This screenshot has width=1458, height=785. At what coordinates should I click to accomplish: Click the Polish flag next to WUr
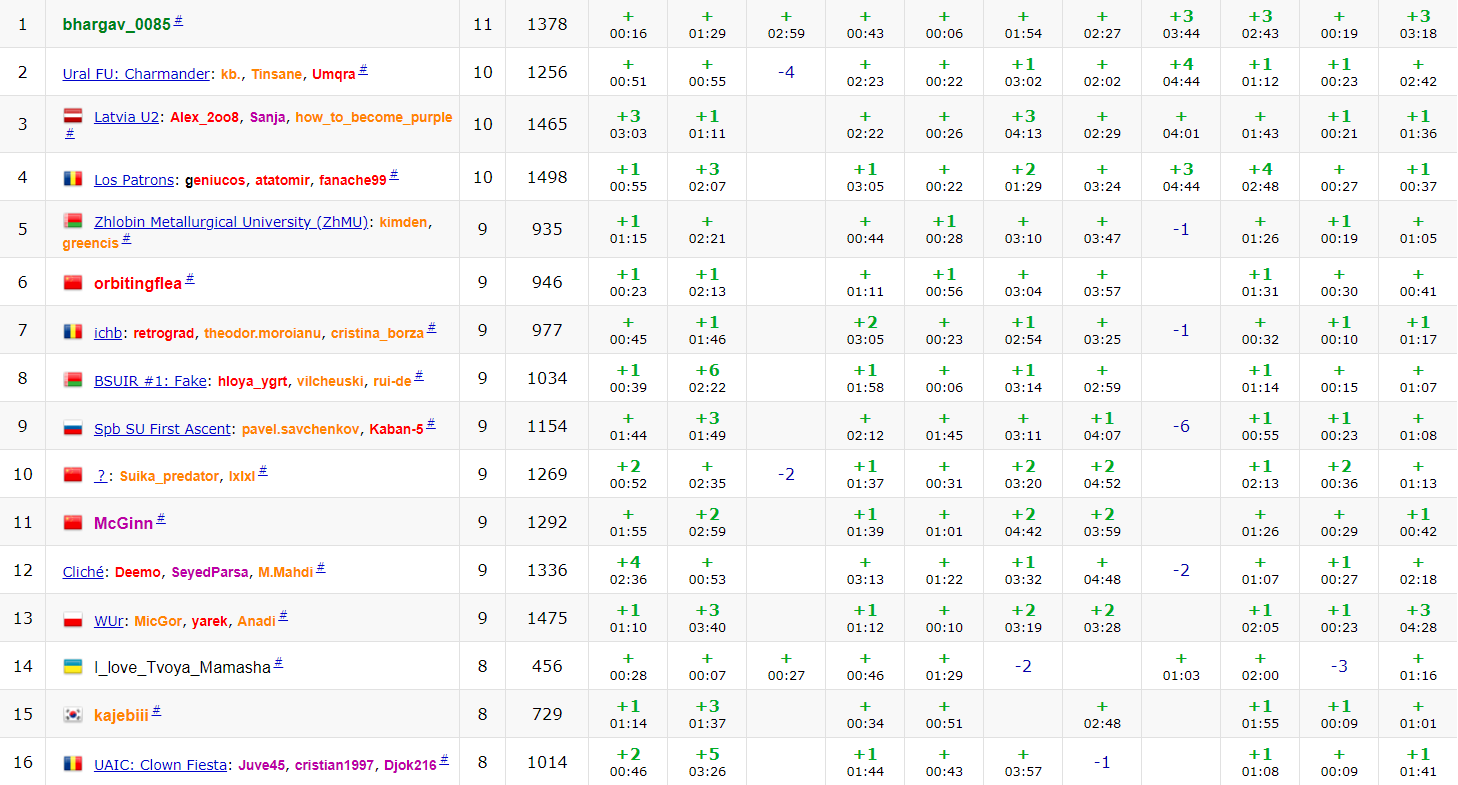(72, 620)
